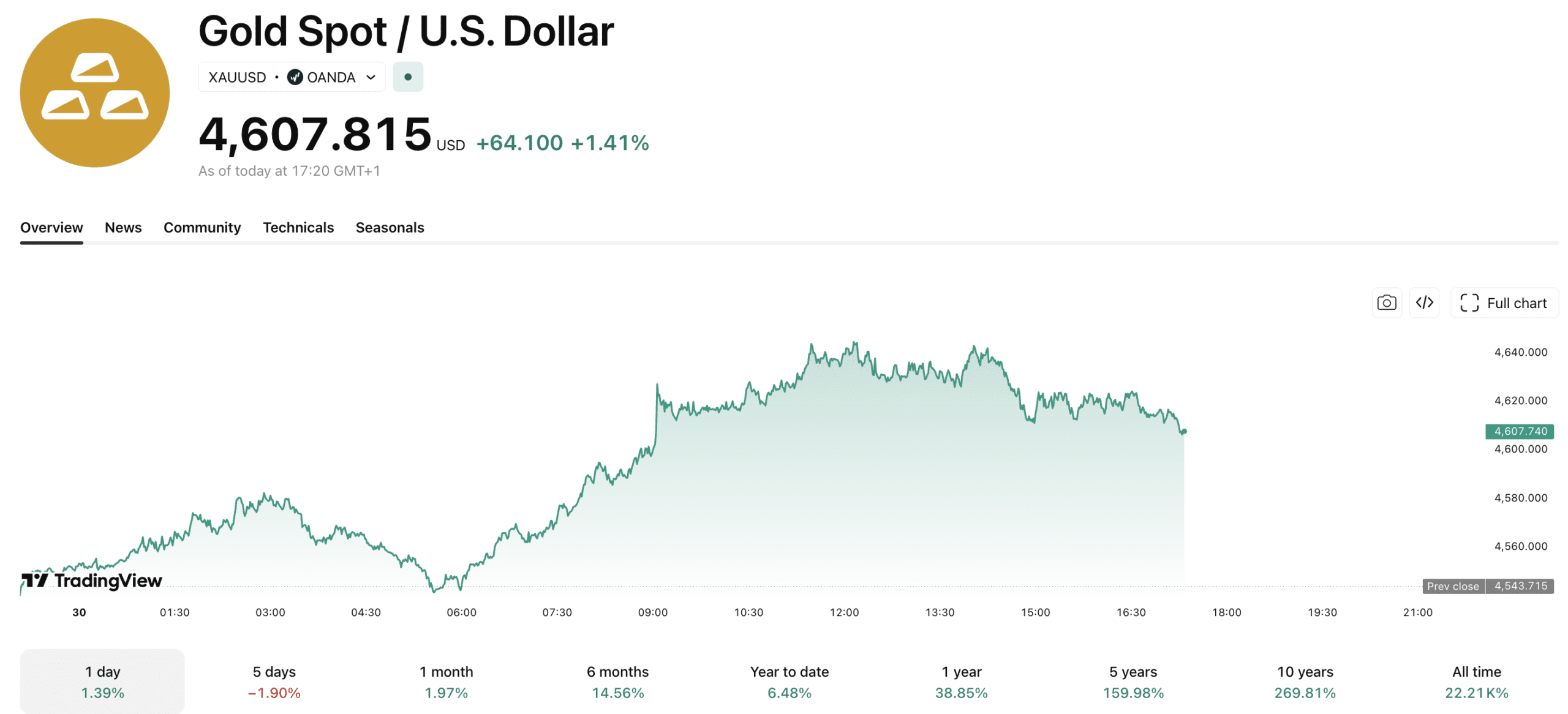
Task: Switch to the News tab
Action: 123,227
